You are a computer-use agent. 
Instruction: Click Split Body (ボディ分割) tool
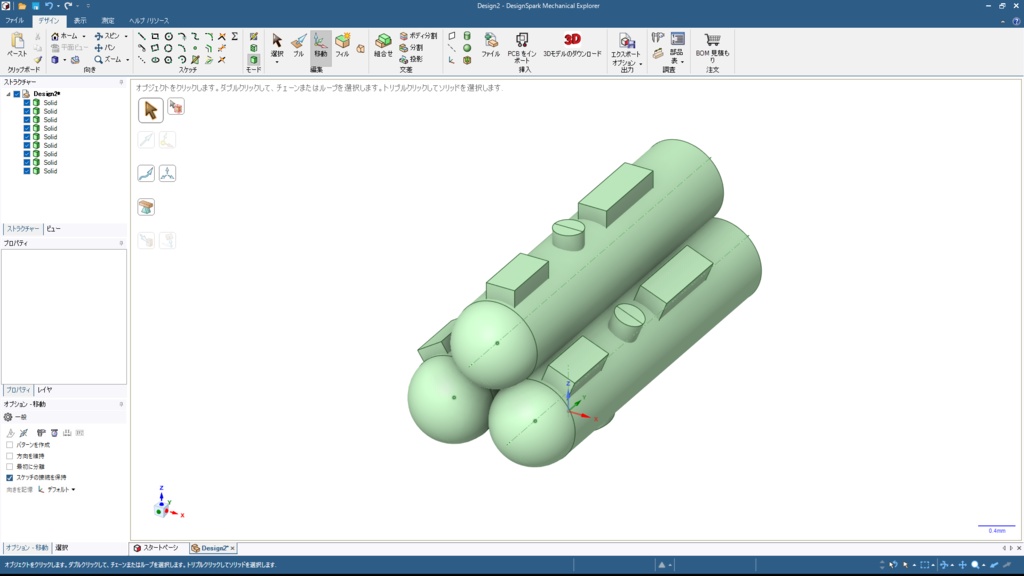pyautogui.click(x=418, y=36)
